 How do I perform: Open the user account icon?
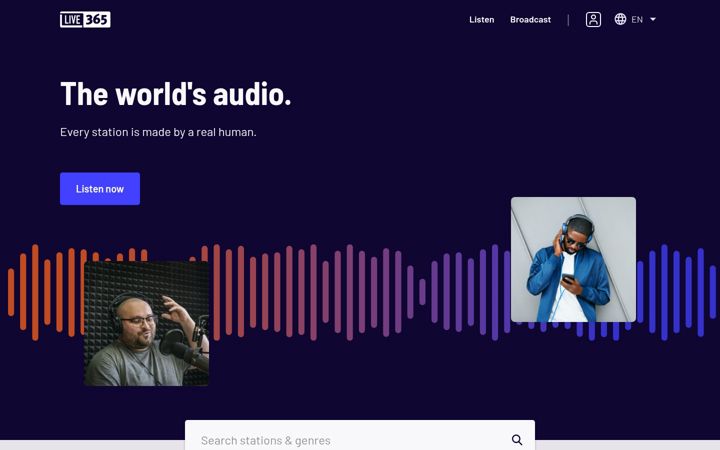pos(593,19)
